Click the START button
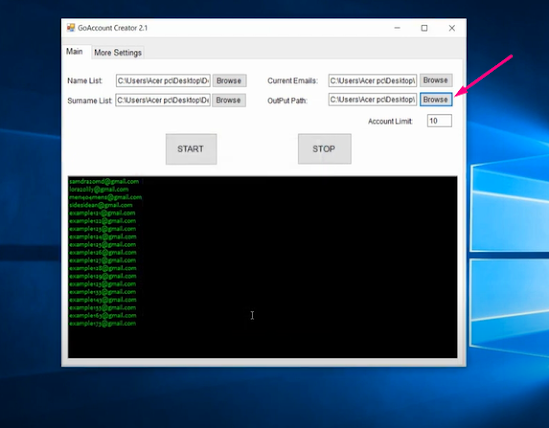The height and width of the screenshot is (428, 549). coord(191,149)
